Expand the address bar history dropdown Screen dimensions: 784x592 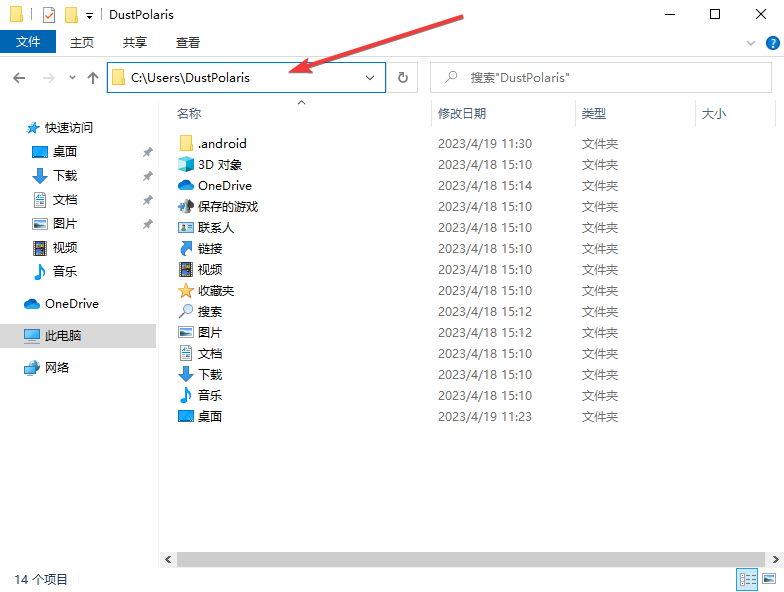pyautogui.click(x=370, y=78)
